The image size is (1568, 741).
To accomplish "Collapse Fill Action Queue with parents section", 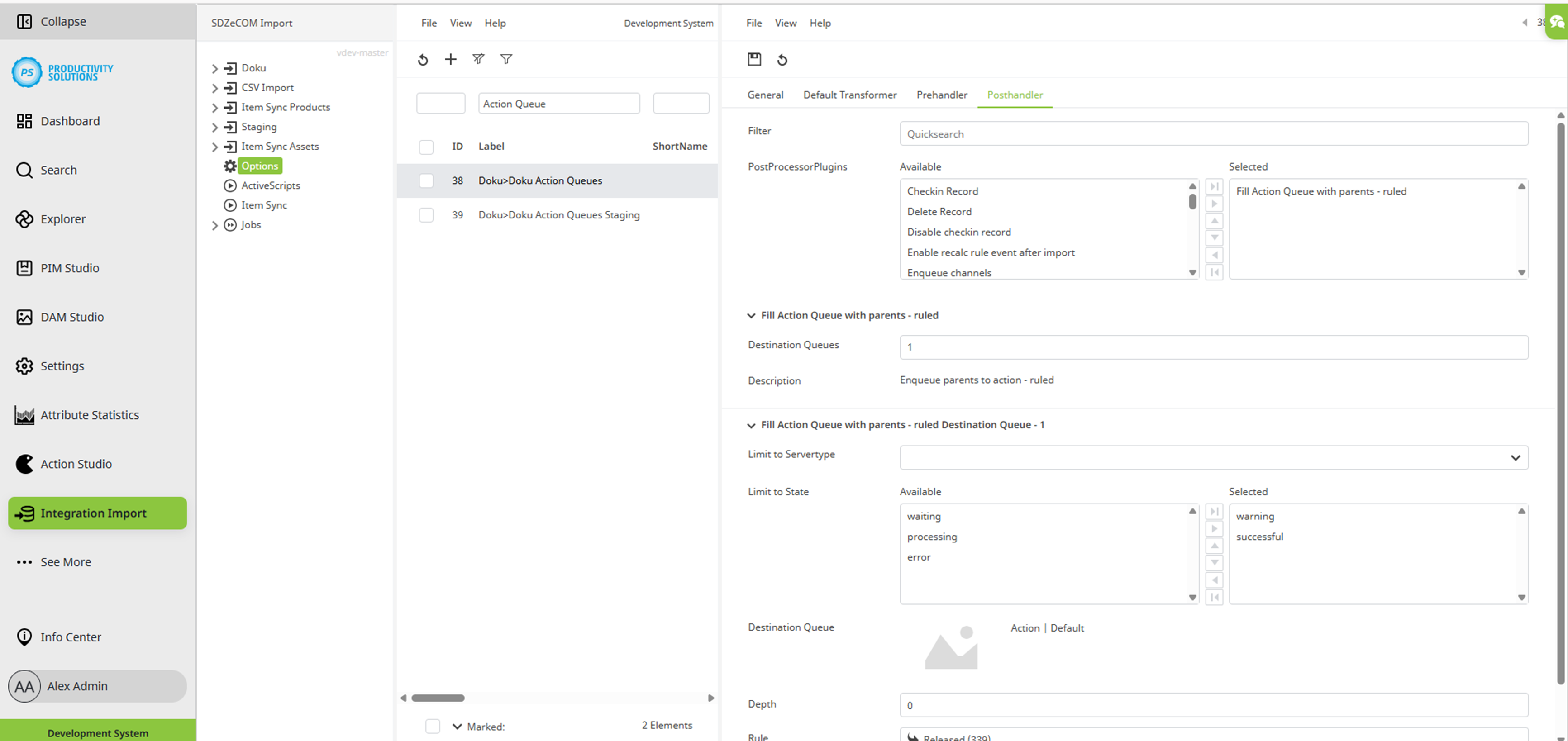I will point(751,315).
